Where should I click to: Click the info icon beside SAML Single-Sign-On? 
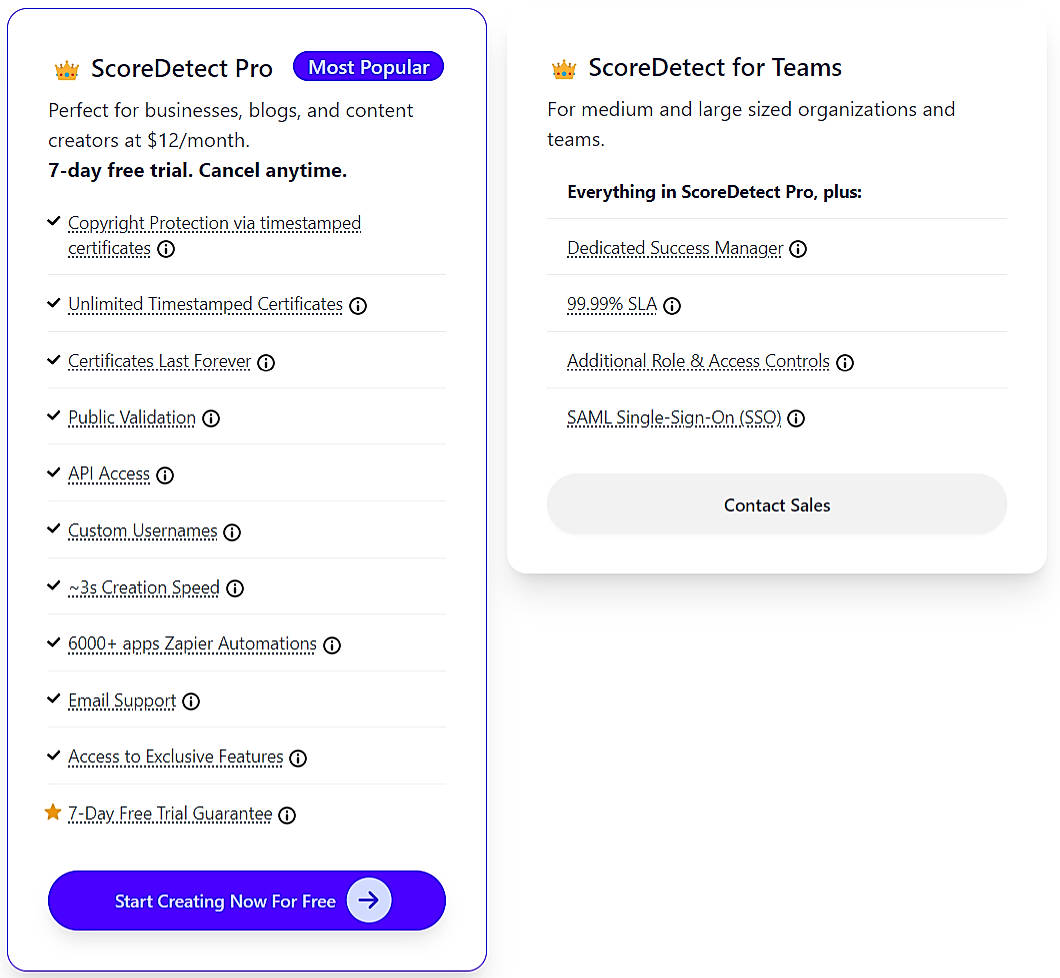click(x=796, y=419)
